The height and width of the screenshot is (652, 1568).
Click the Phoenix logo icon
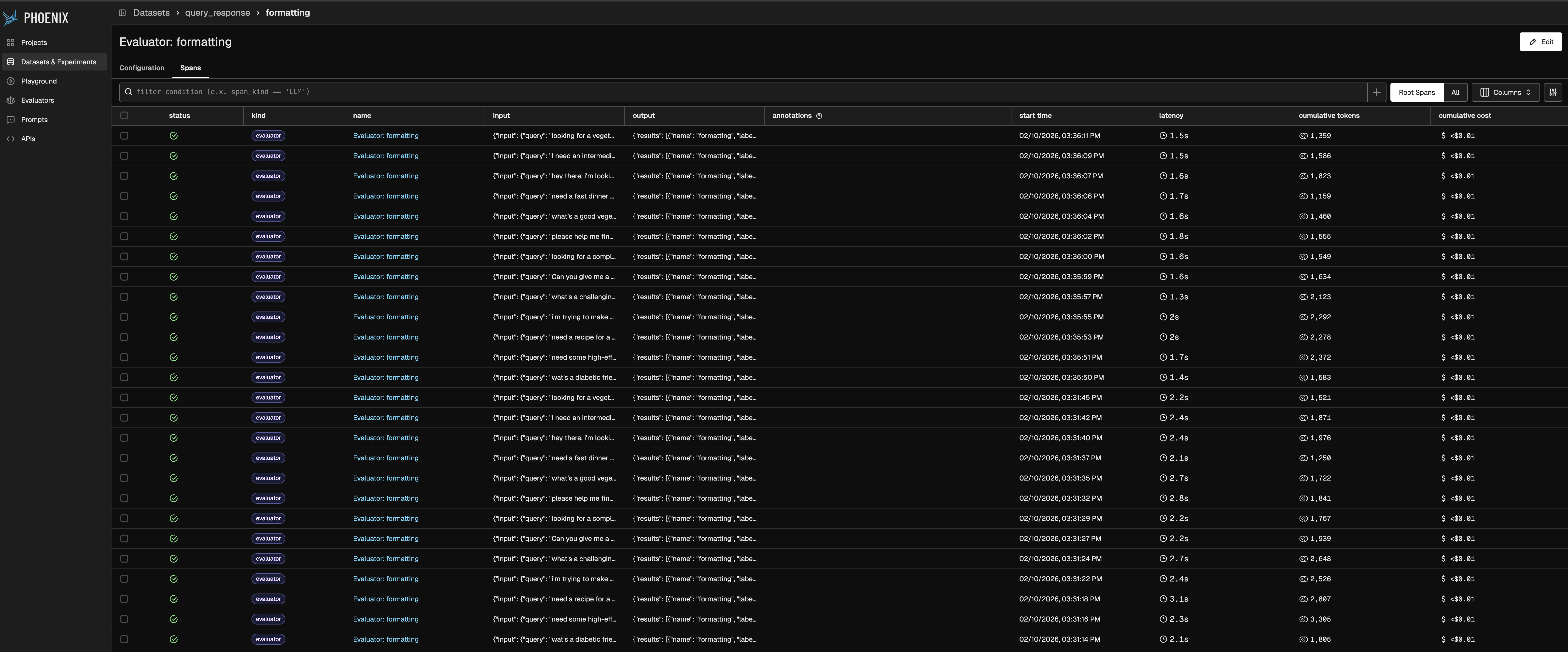coord(10,18)
